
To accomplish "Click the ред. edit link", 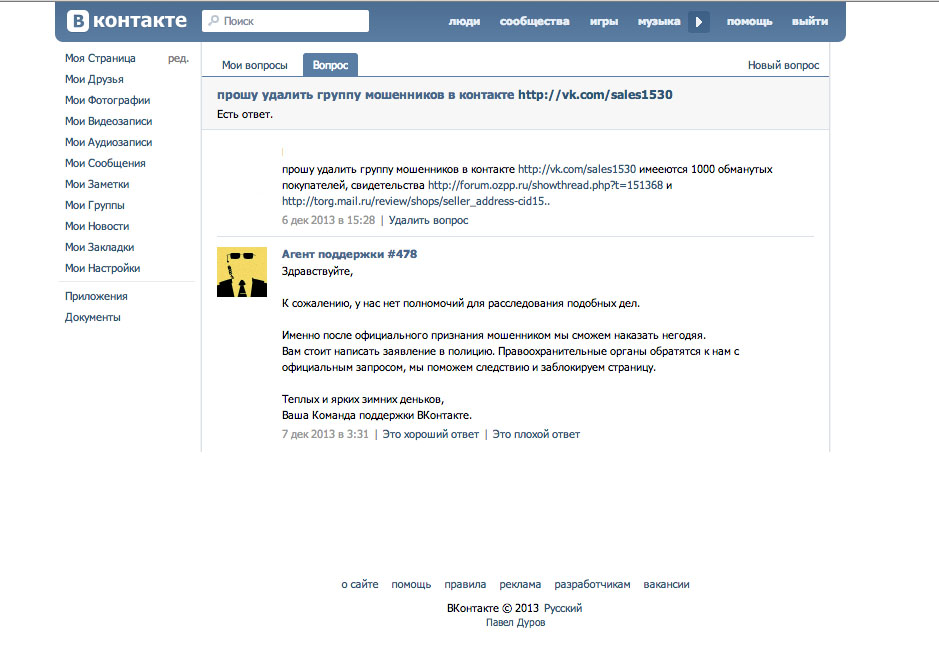I will pos(178,59).
